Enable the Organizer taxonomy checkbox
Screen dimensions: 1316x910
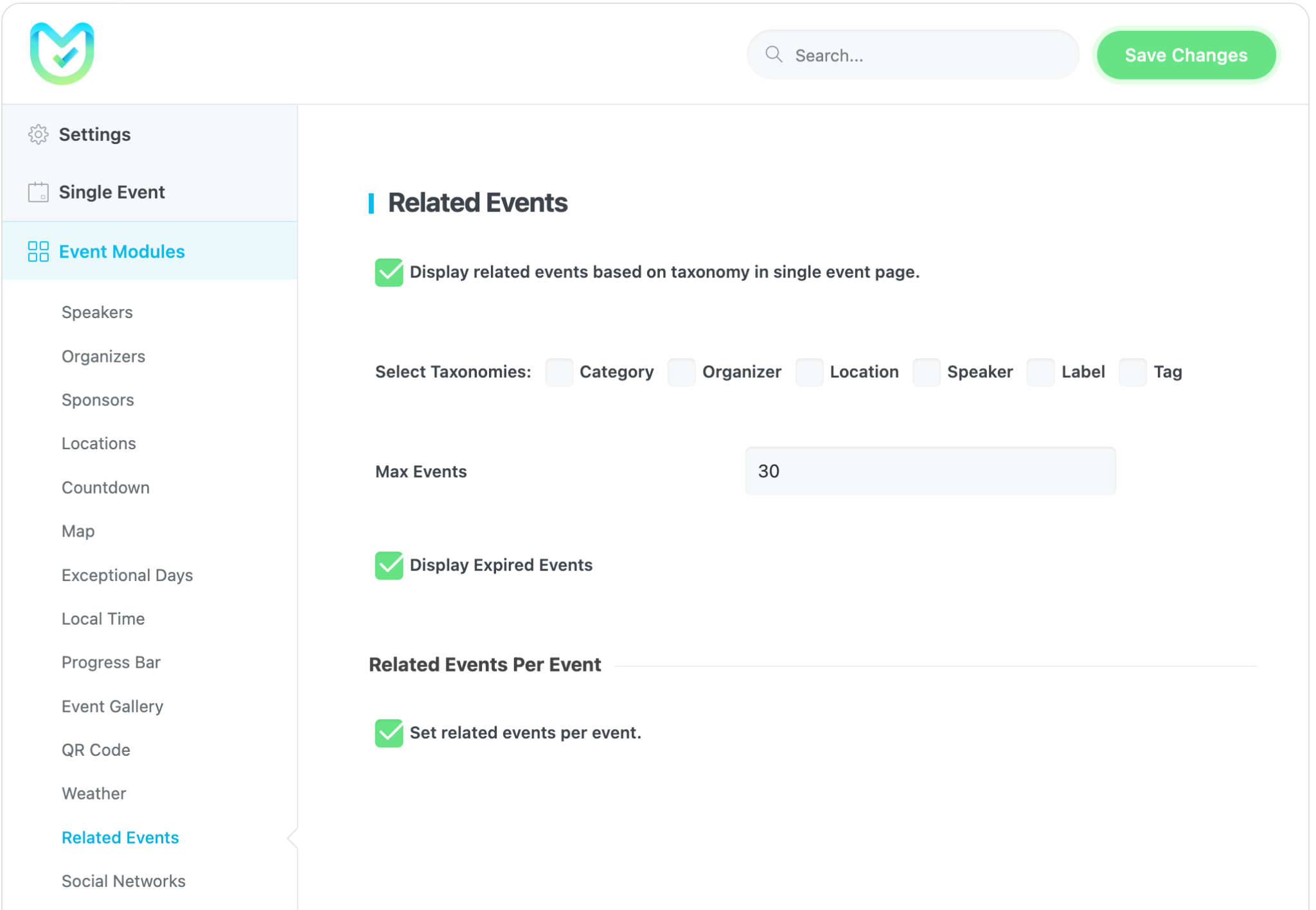681,372
